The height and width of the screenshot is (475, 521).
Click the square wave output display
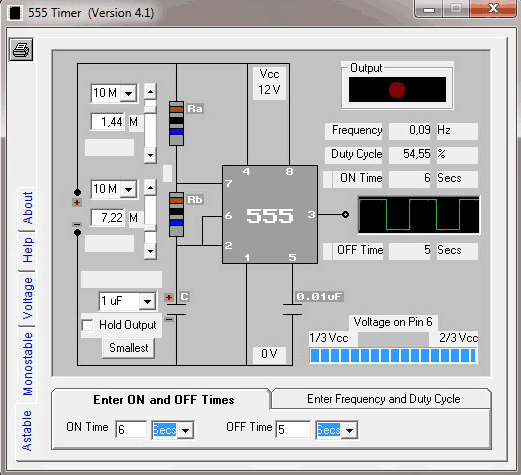click(x=419, y=215)
